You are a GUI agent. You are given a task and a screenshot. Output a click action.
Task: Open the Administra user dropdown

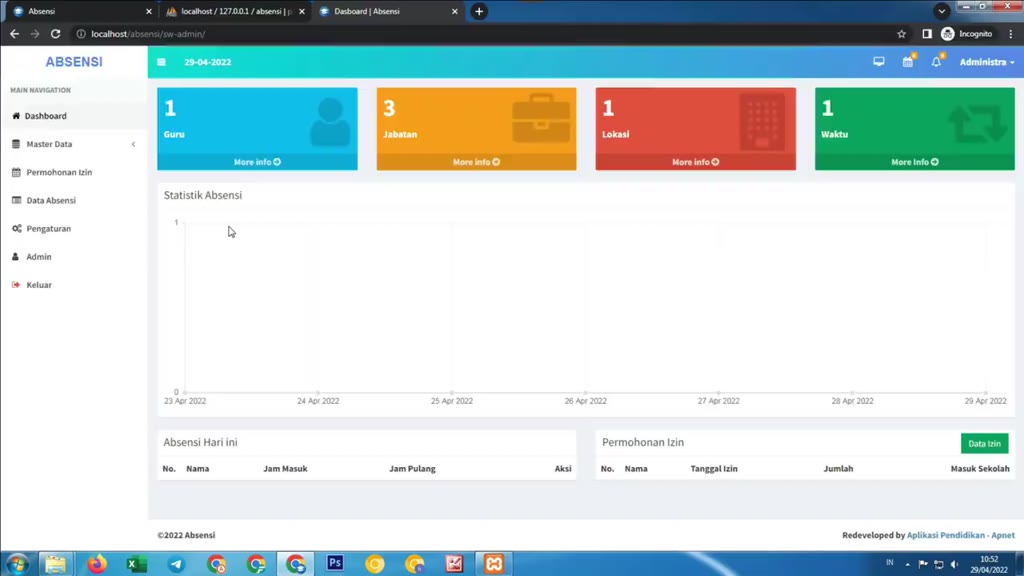(985, 61)
